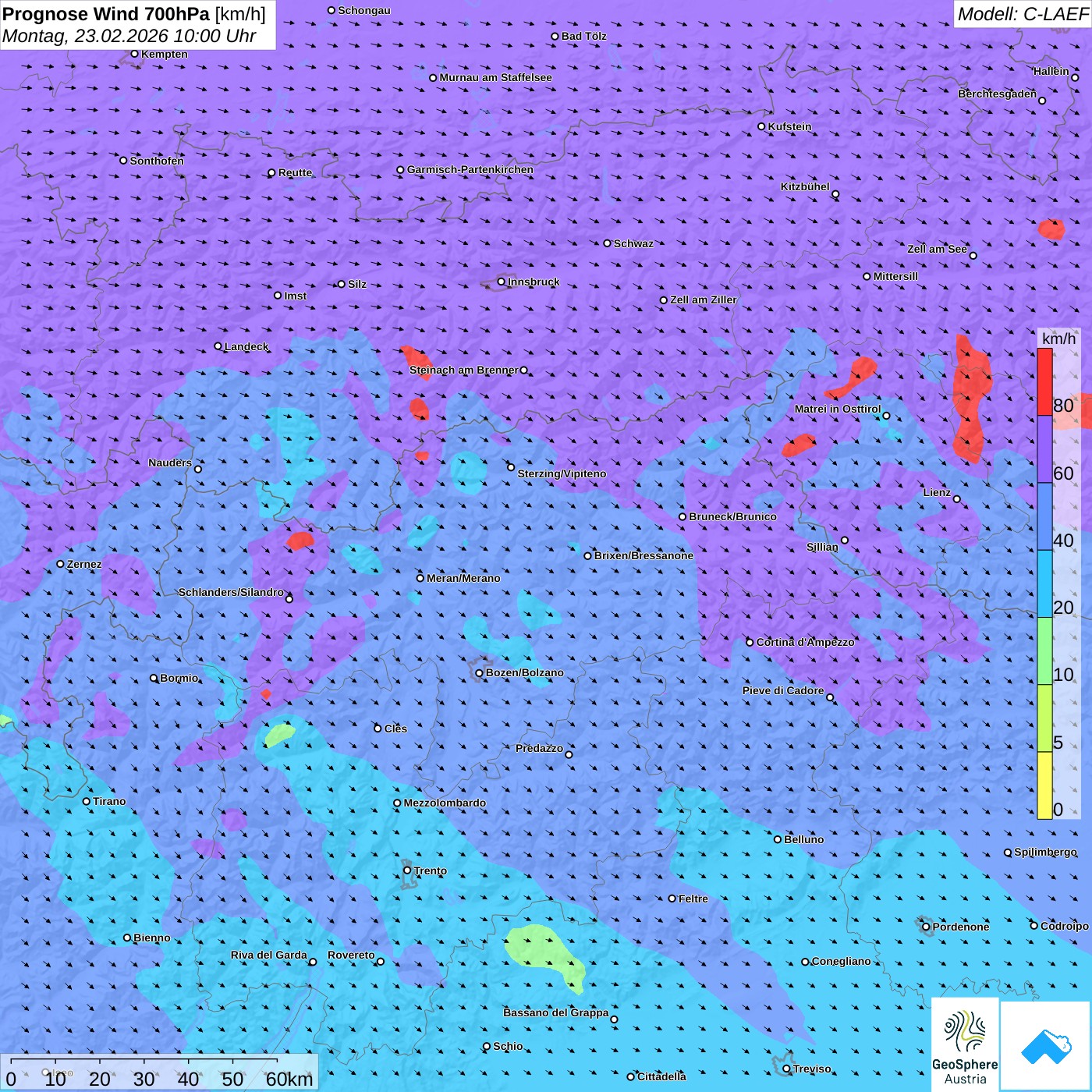Click the 'Brixen/Bressanone' label
1092x1092 pixels.
tap(643, 555)
